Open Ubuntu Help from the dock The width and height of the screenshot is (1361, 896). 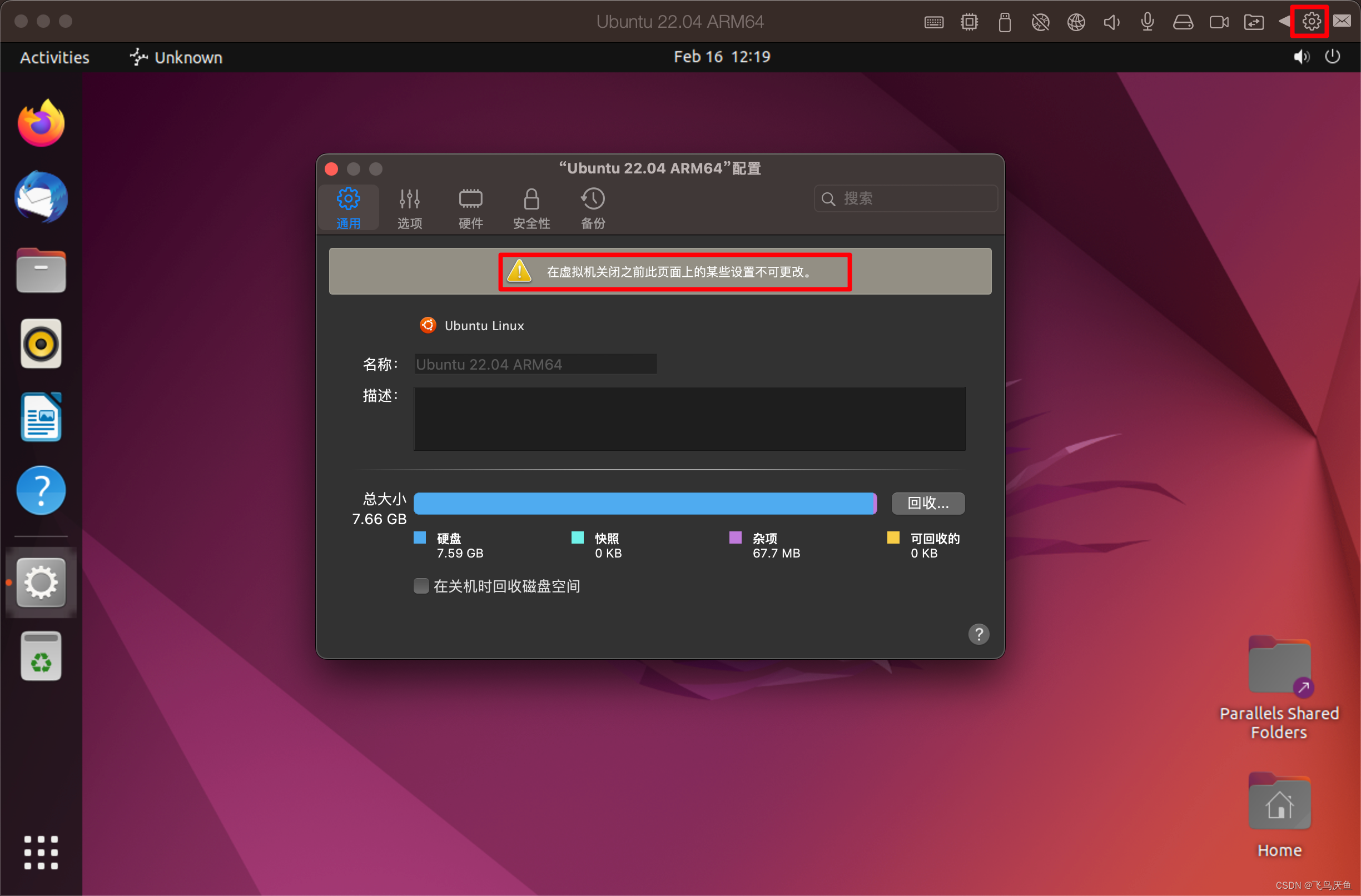[41, 491]
